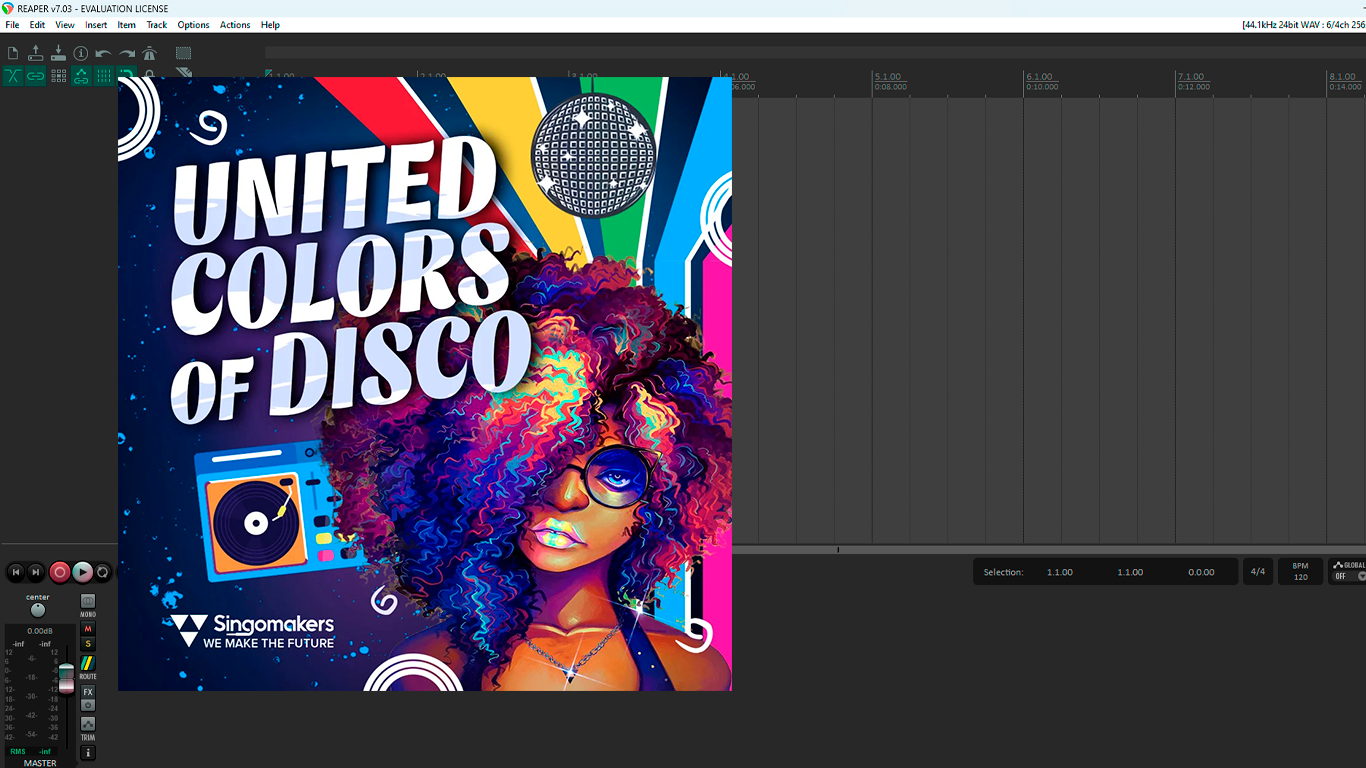
Task: Open the File menu
Action: click(x=12, y=25)
